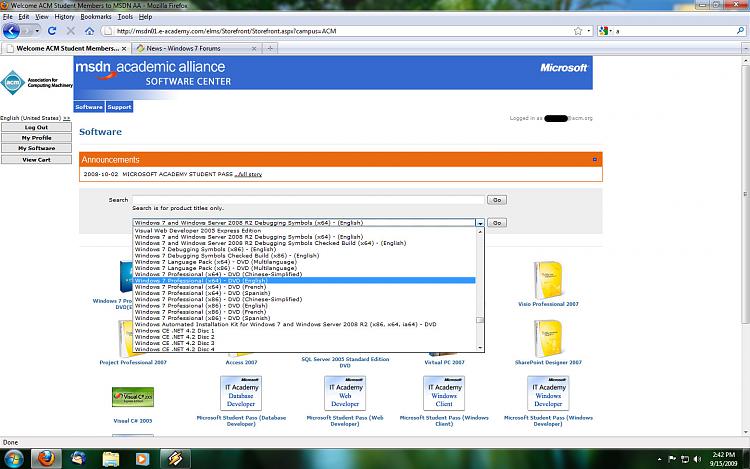Open the File menu
The width and height of the screenshot is (750, 469).
pos(8,17)
